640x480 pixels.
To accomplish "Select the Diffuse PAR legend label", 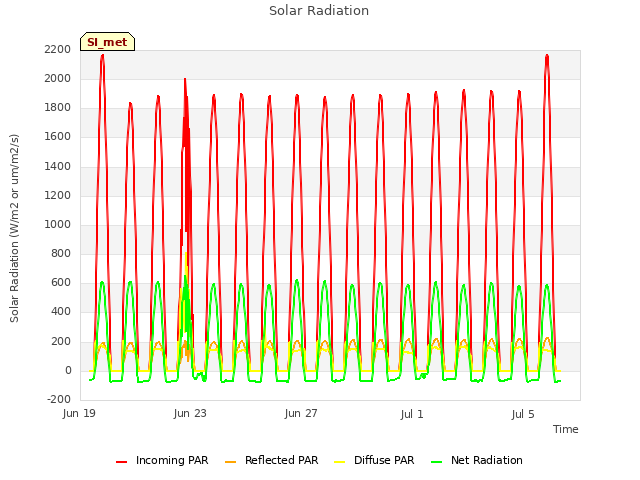I will 384,460.
